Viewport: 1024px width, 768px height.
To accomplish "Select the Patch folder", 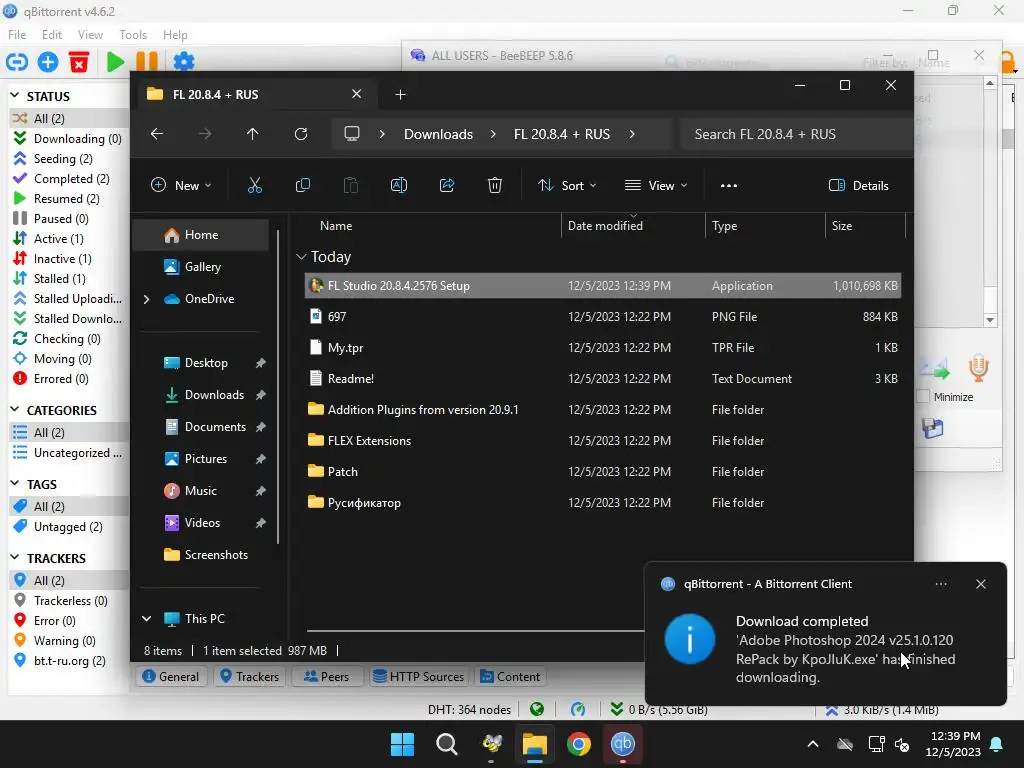I will click(603, 472).
